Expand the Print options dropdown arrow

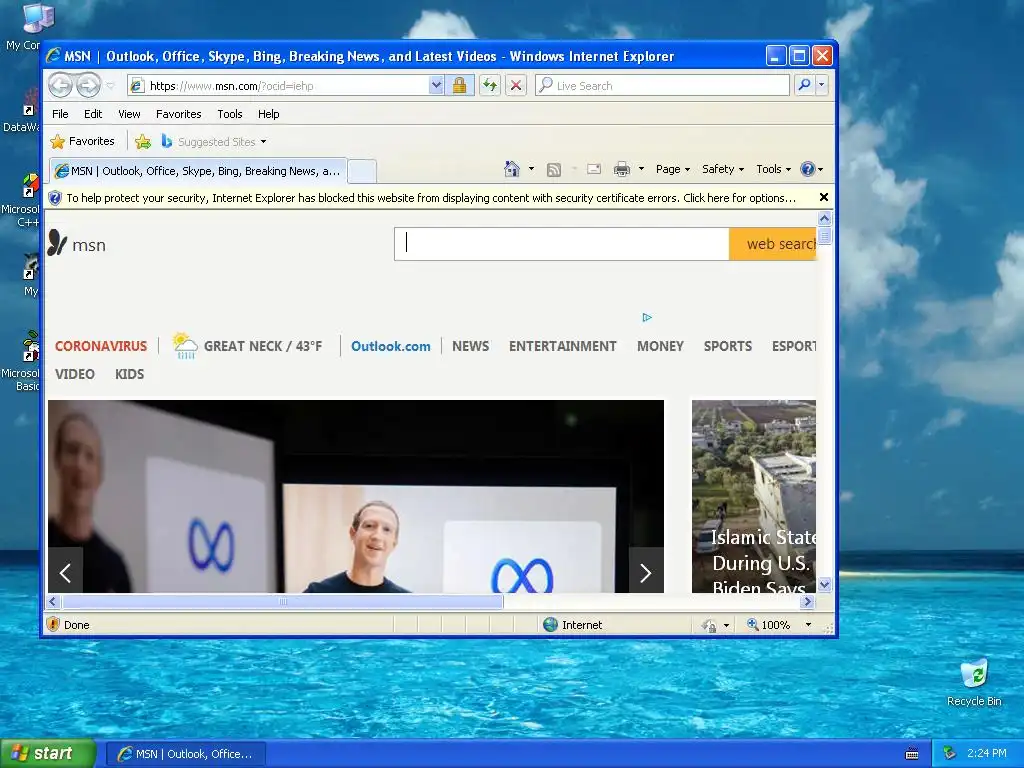(641, 169)
